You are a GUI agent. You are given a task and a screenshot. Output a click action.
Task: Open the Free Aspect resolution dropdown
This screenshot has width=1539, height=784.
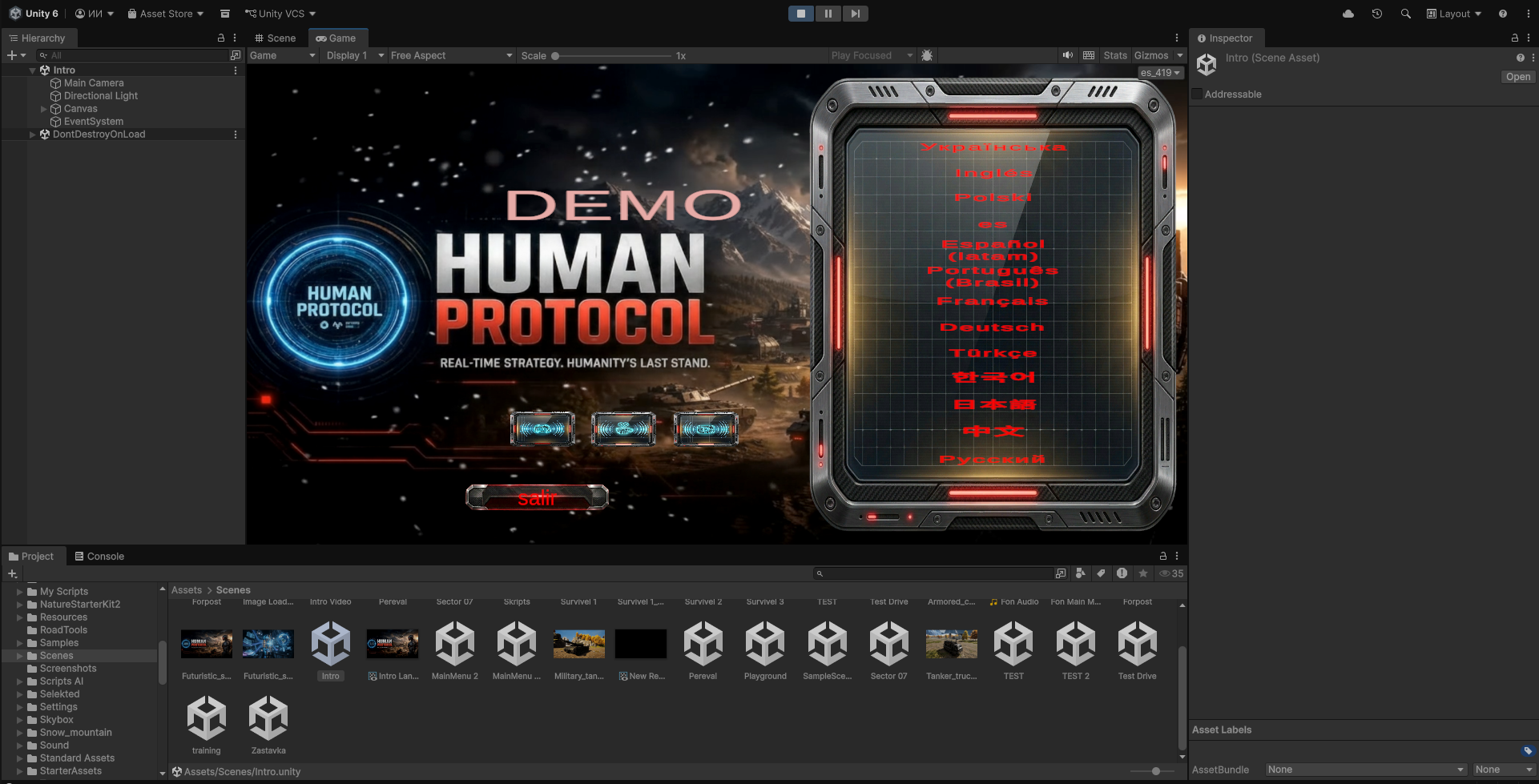451,55
